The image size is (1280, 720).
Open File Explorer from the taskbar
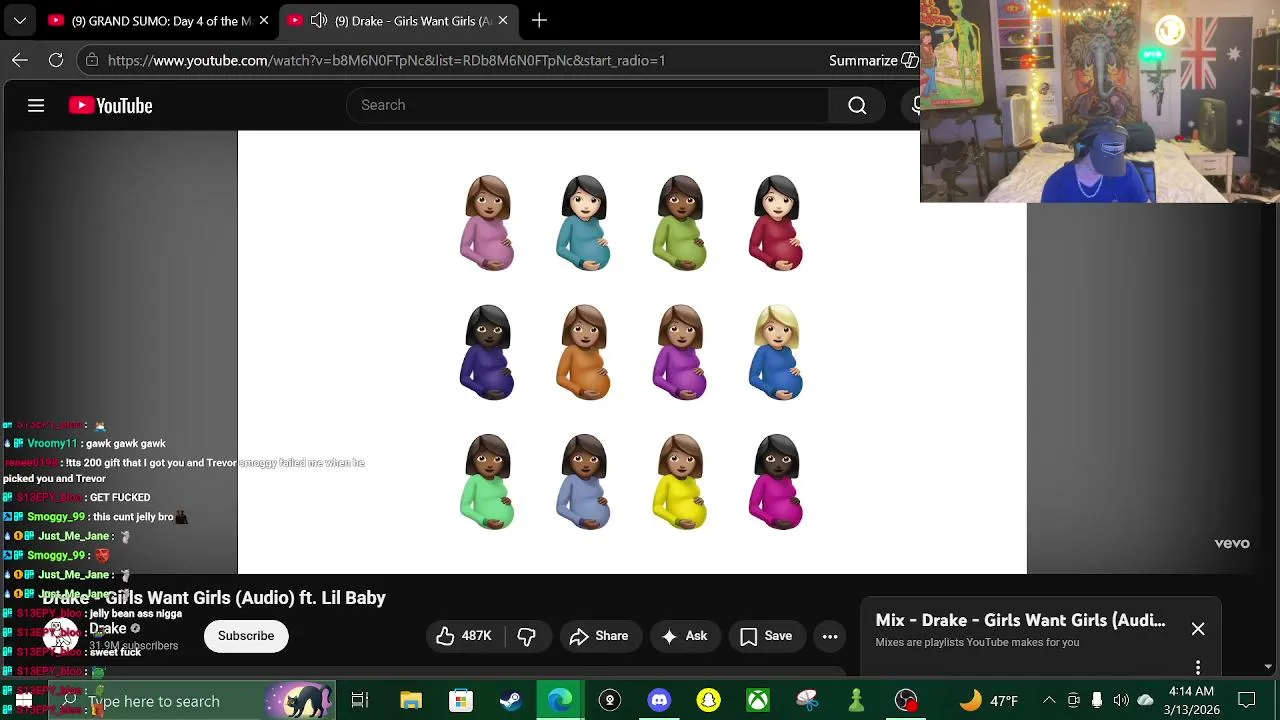coord(411,701)
